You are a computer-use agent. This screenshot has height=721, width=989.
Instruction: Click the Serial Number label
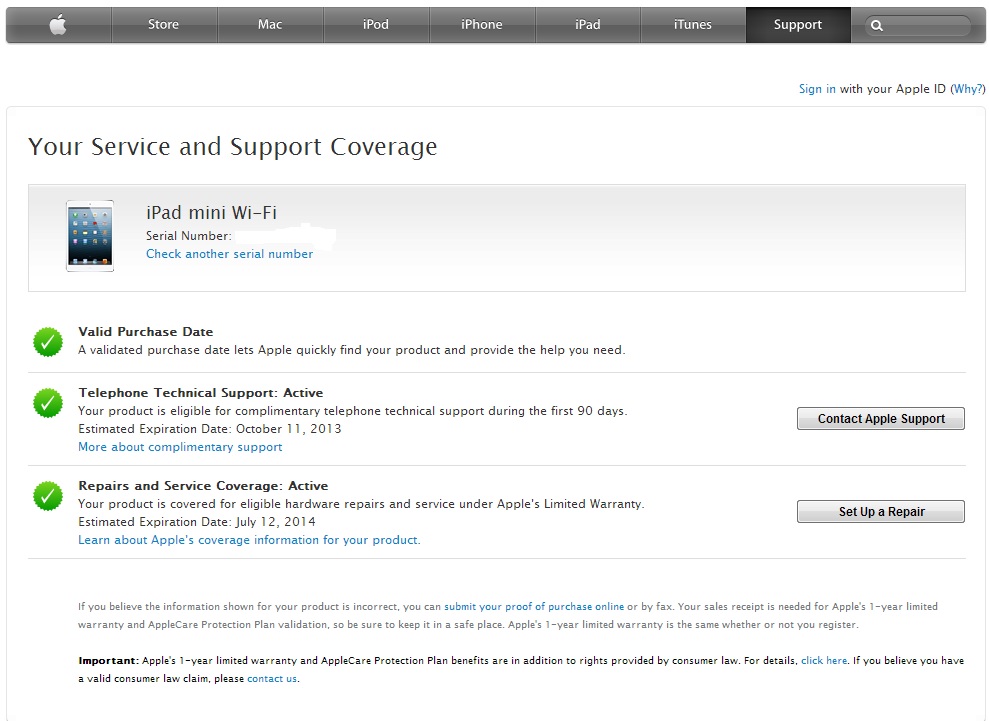click(x=189, y=236)
